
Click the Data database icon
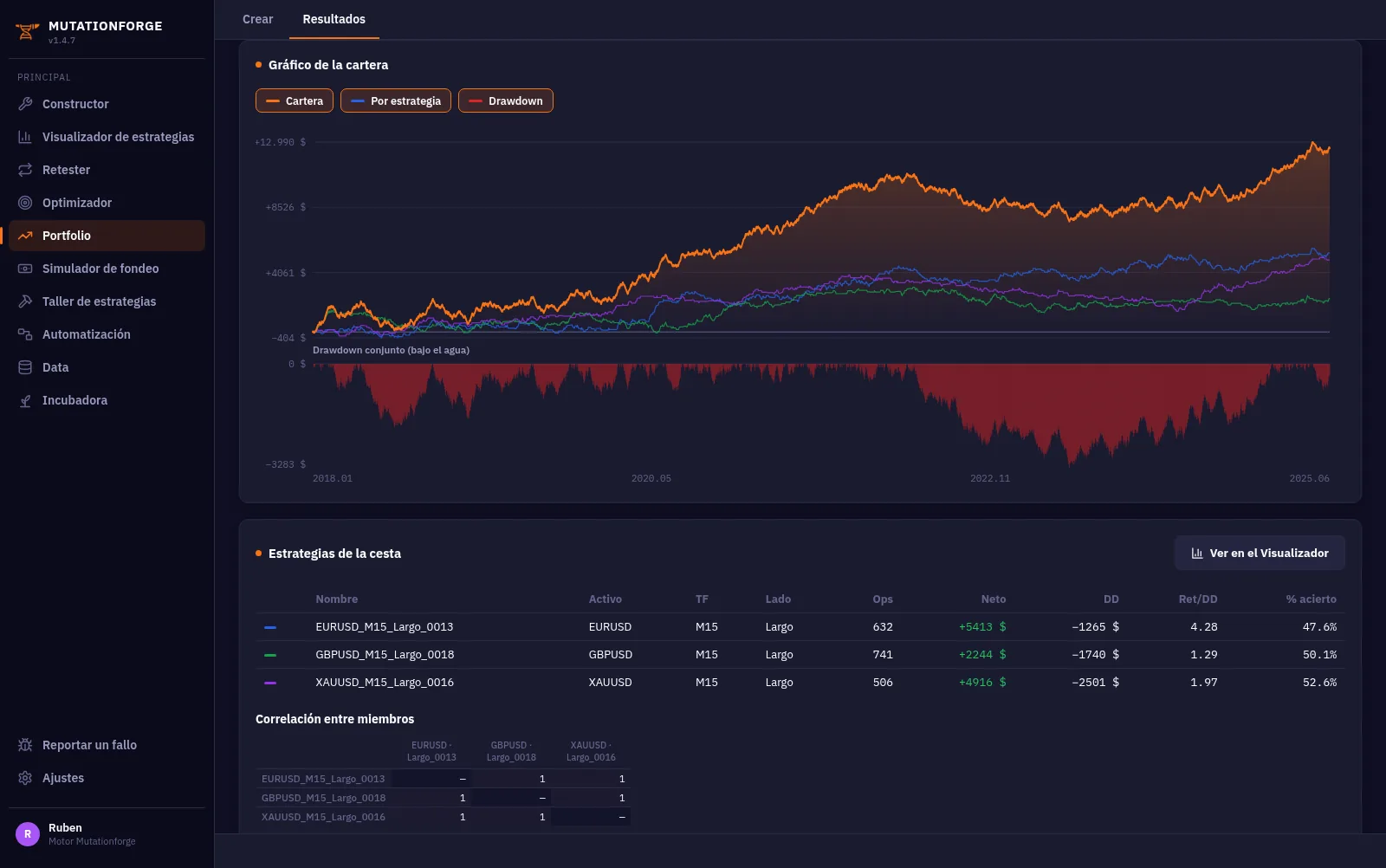(25, 367)
